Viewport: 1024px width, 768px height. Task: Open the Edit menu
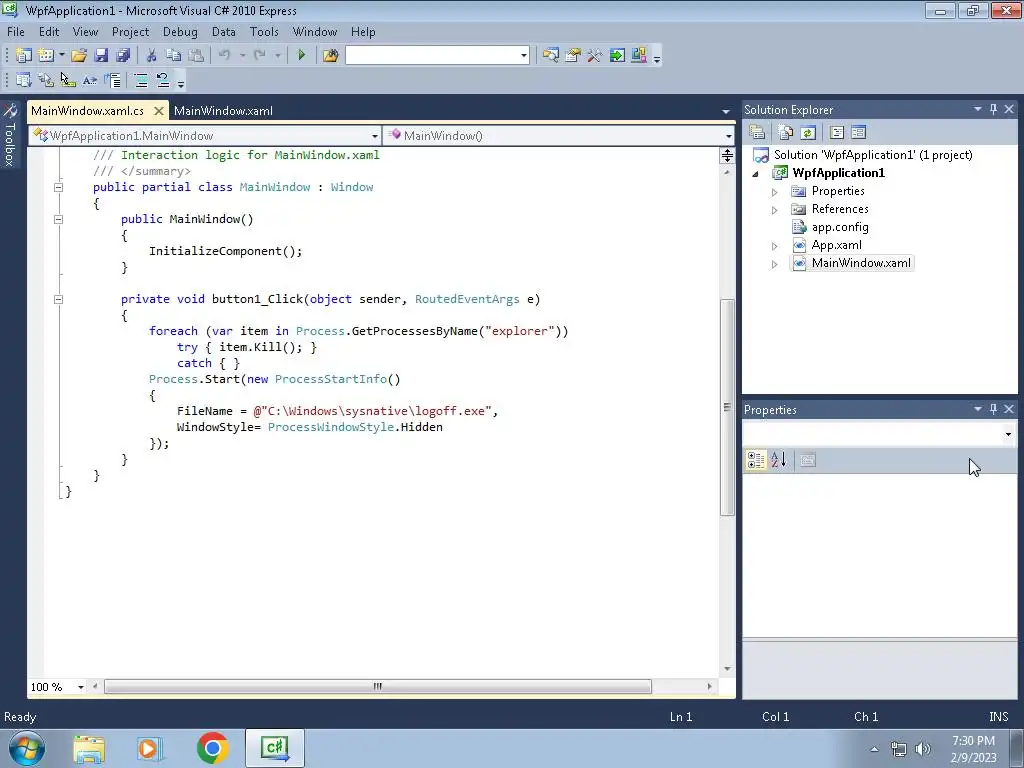(49, 32)
